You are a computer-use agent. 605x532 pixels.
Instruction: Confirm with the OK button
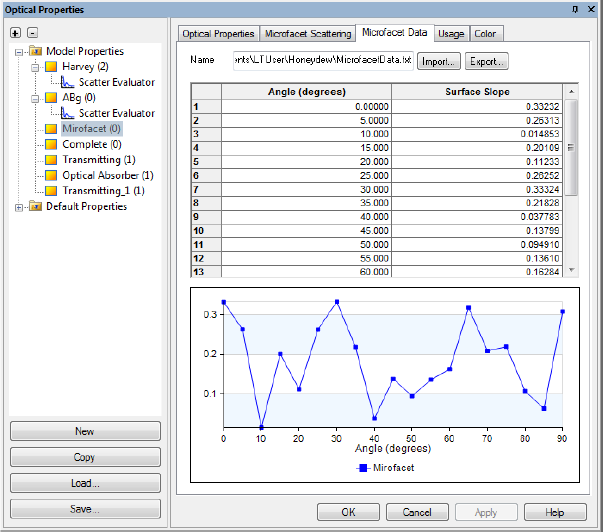(x=348, y=512)
